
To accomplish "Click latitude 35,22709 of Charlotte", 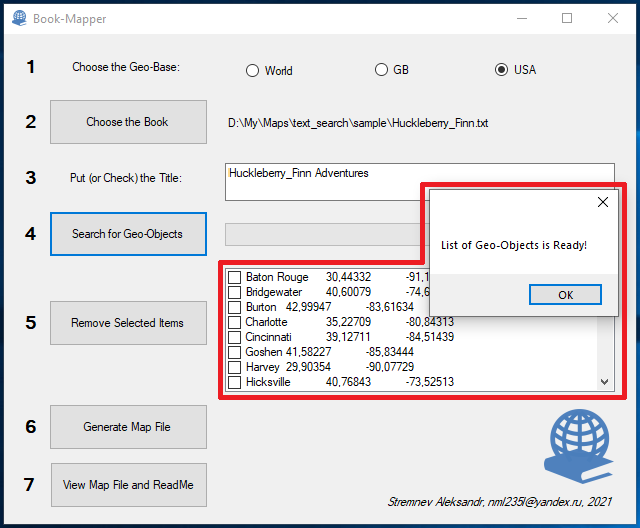I will 348,322.
